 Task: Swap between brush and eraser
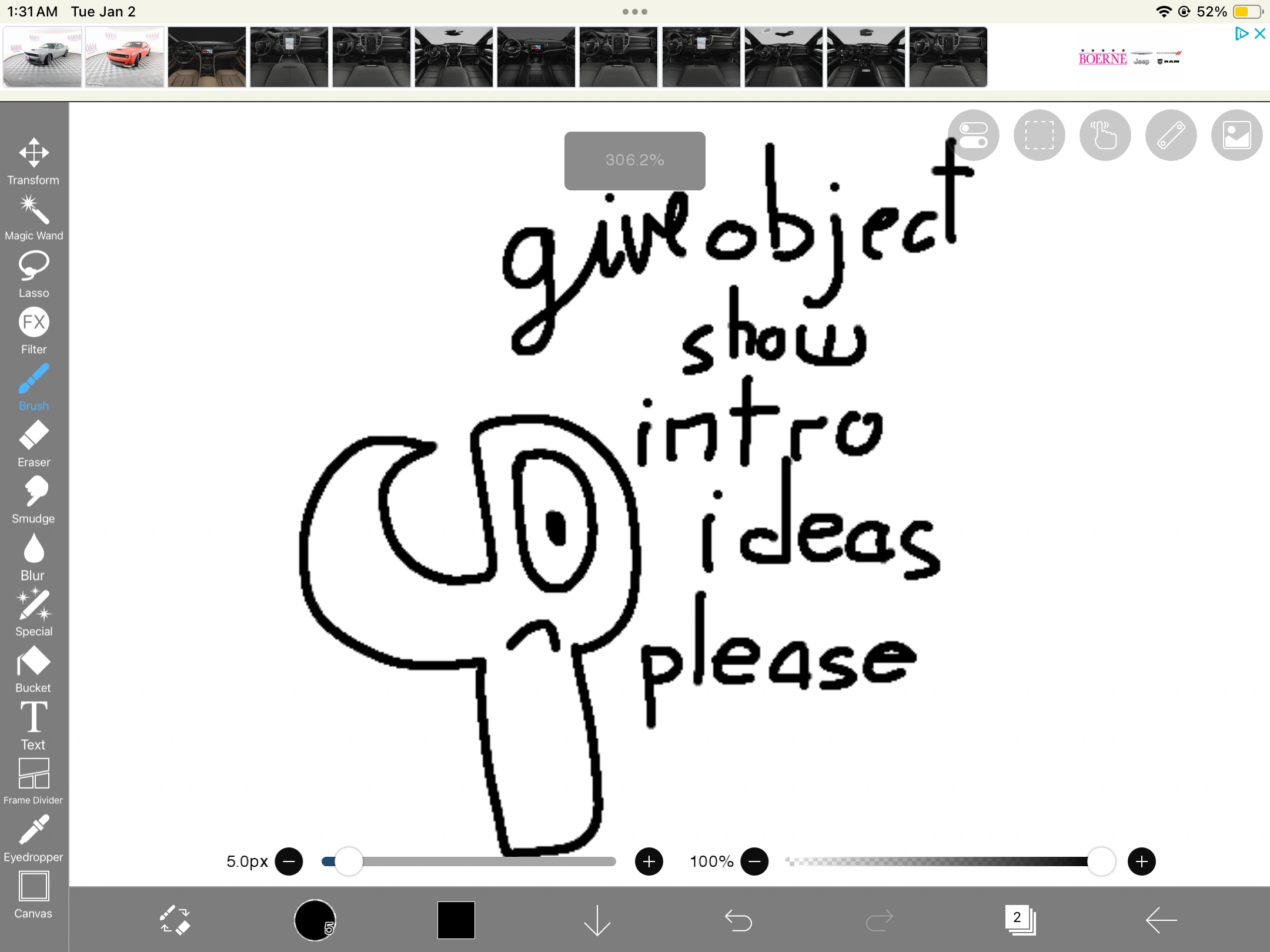(175, 920)
